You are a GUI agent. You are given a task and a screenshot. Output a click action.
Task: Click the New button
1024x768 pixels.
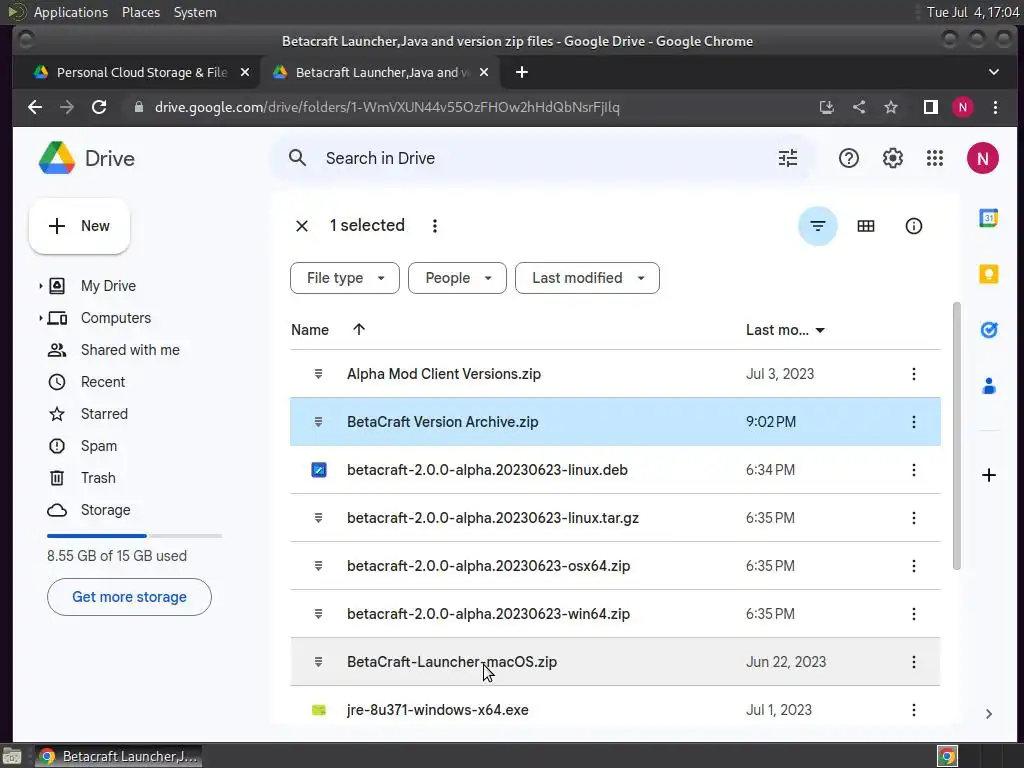point(79,226)
